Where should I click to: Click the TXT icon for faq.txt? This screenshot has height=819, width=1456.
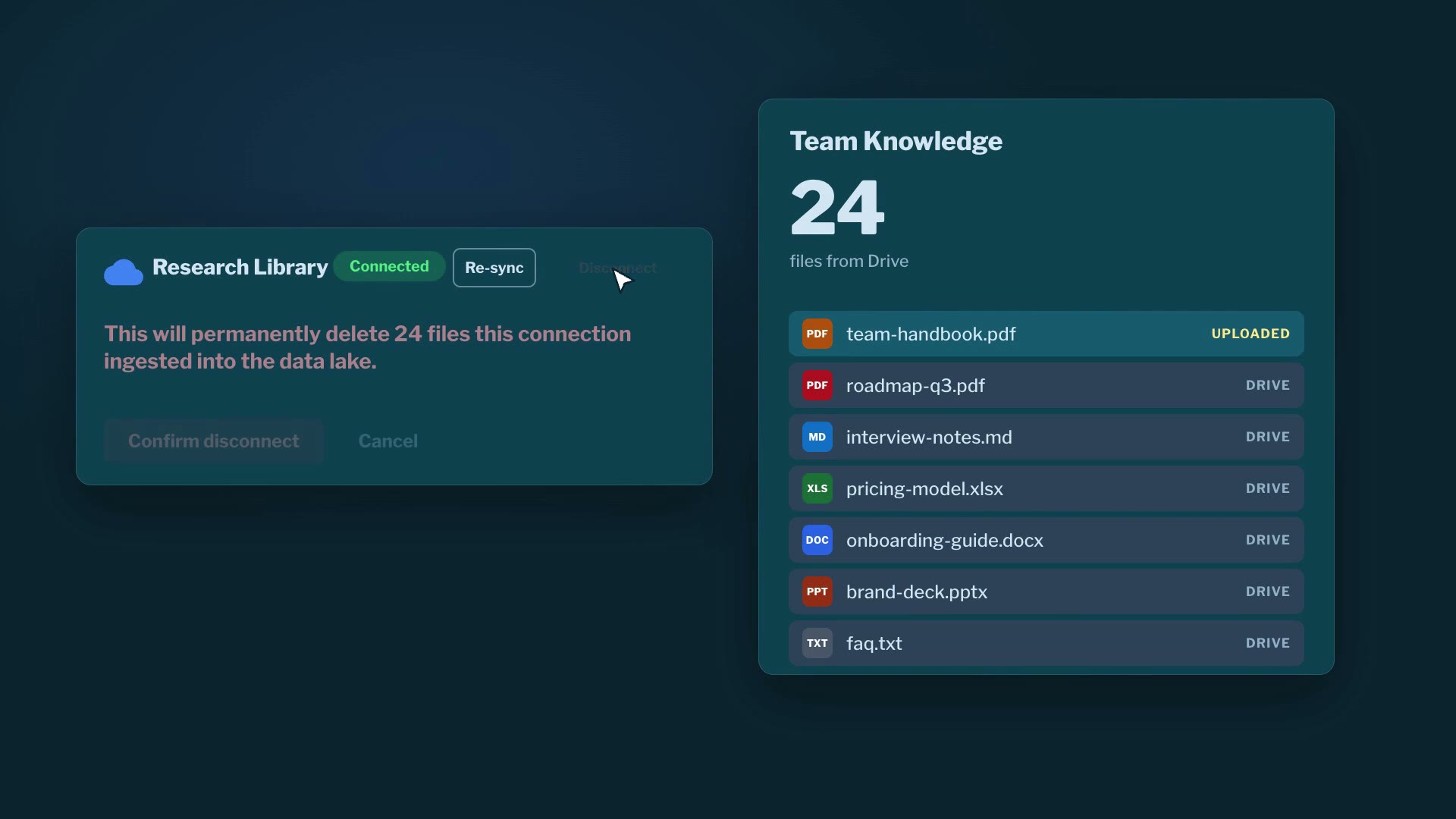click(x=817, y=643)
